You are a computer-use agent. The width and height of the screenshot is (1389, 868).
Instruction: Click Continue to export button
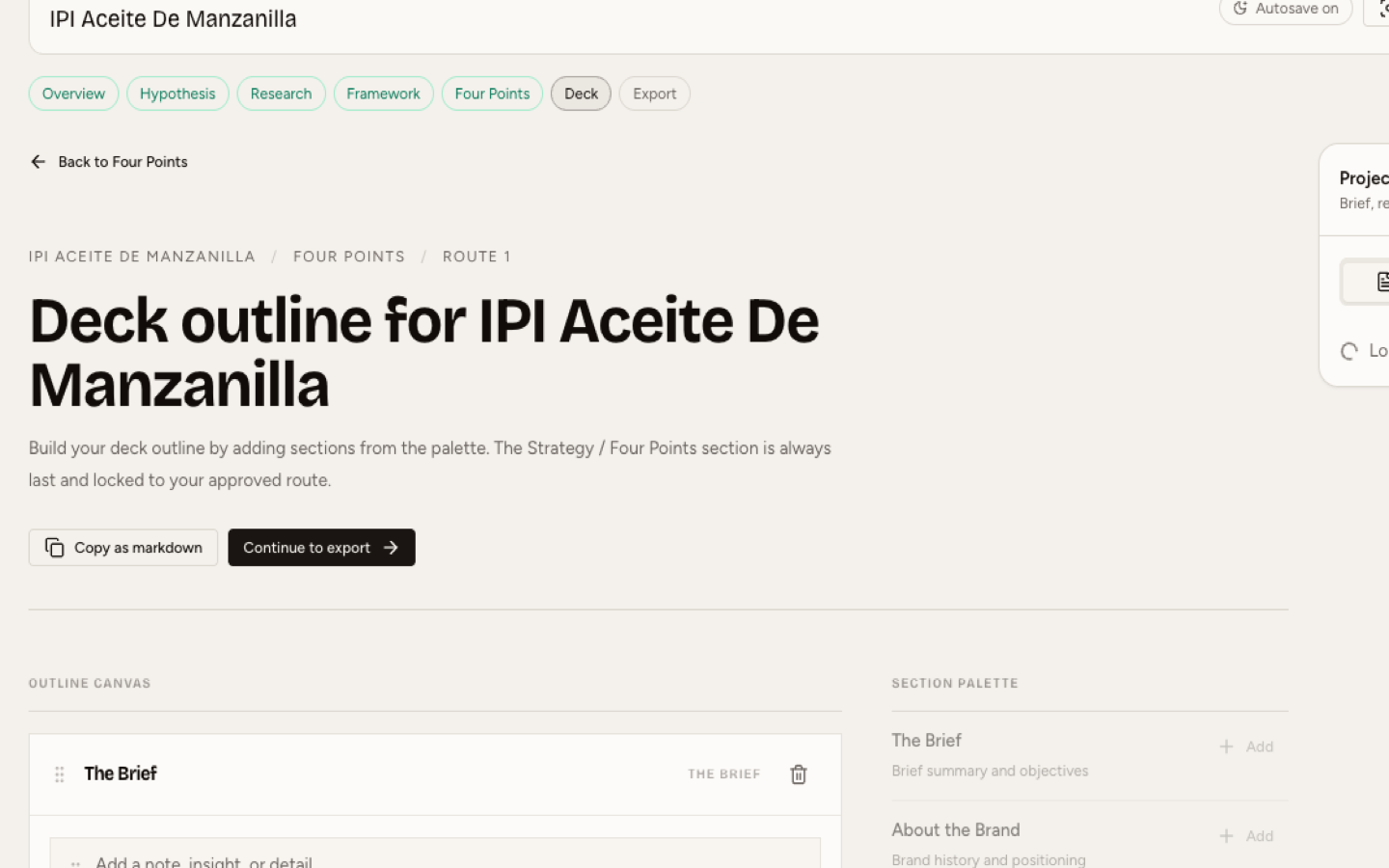[321, 548]
